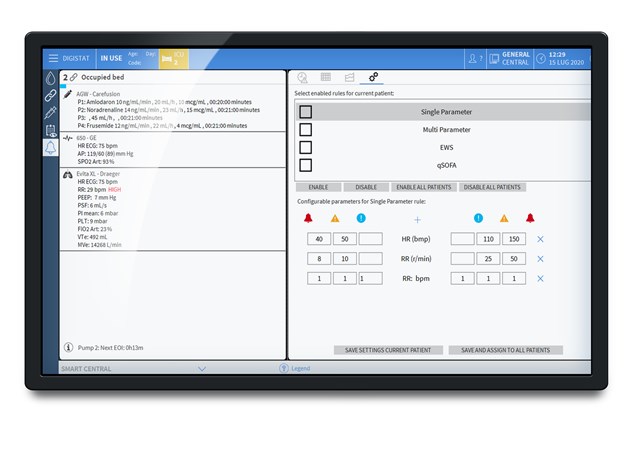Image resolution: width=640 pixels, height=456 pixels.
Task: Click the user account icon in header
Action: (x=476, y=59)
